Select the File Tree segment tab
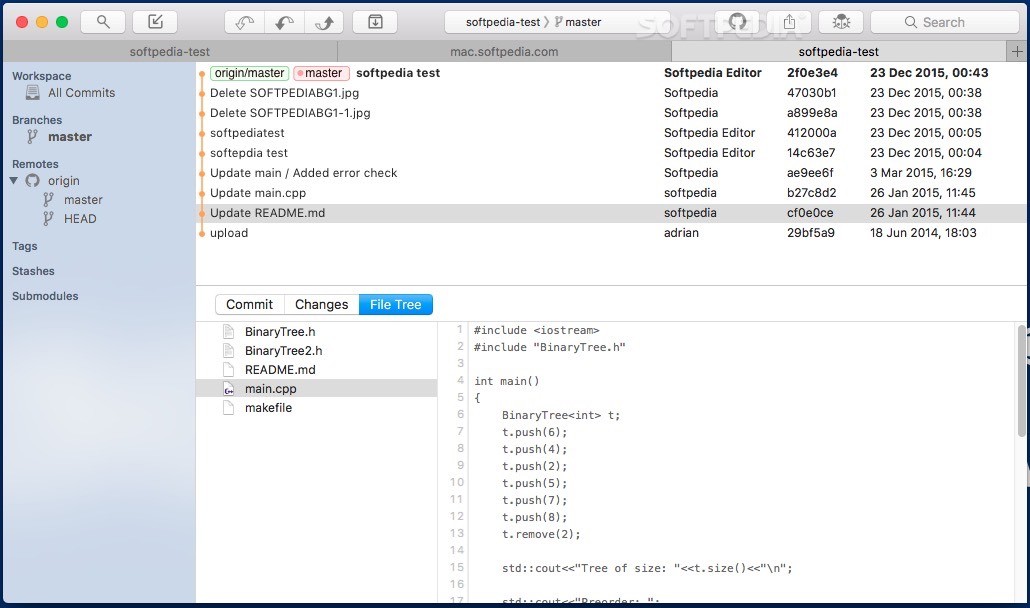 (395, 305)
